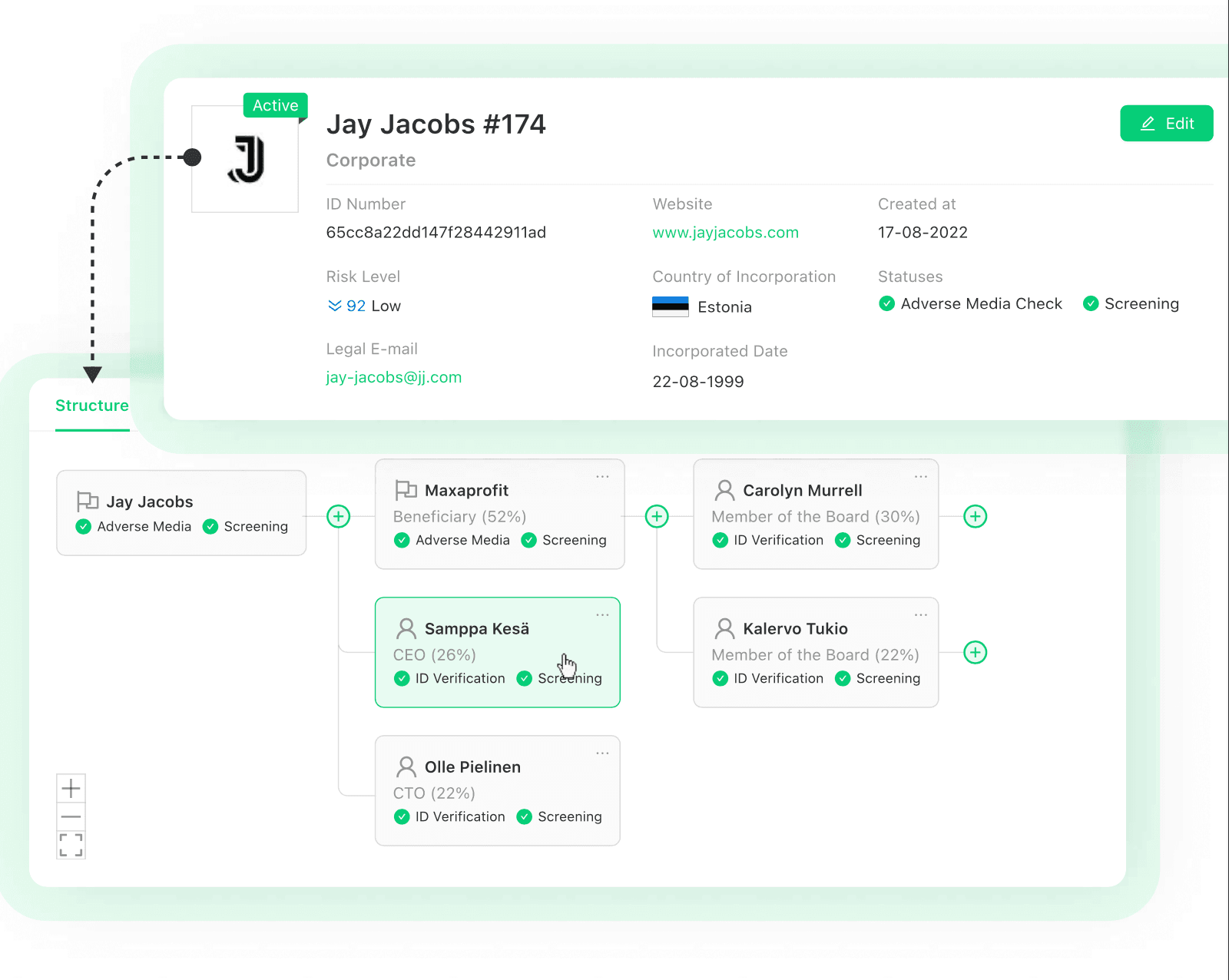Click ID Verification checkmark on Carolyn Murrell card

(x=720, y=540)
